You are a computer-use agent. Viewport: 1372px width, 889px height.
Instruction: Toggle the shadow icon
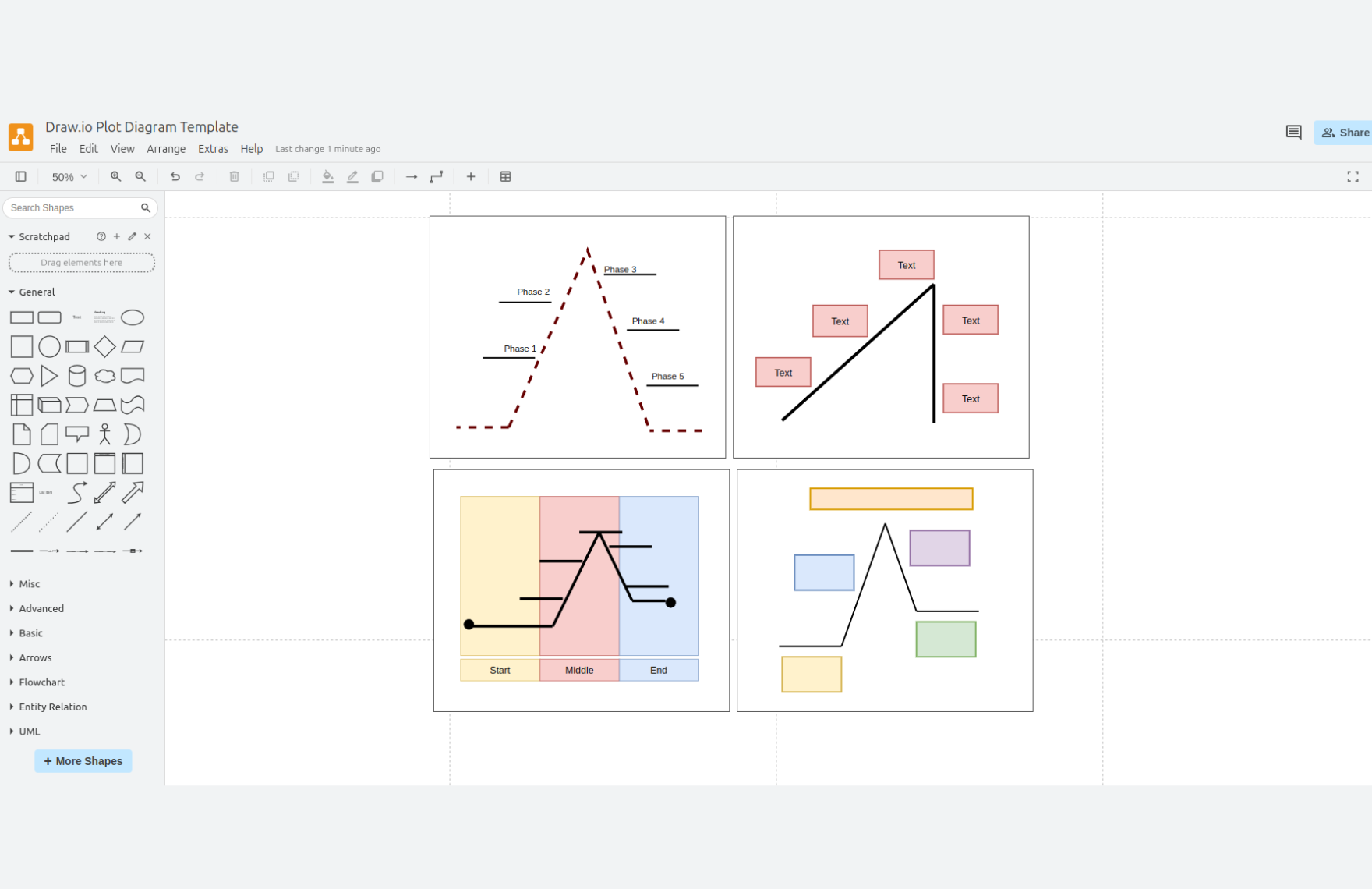coord(377,177)
